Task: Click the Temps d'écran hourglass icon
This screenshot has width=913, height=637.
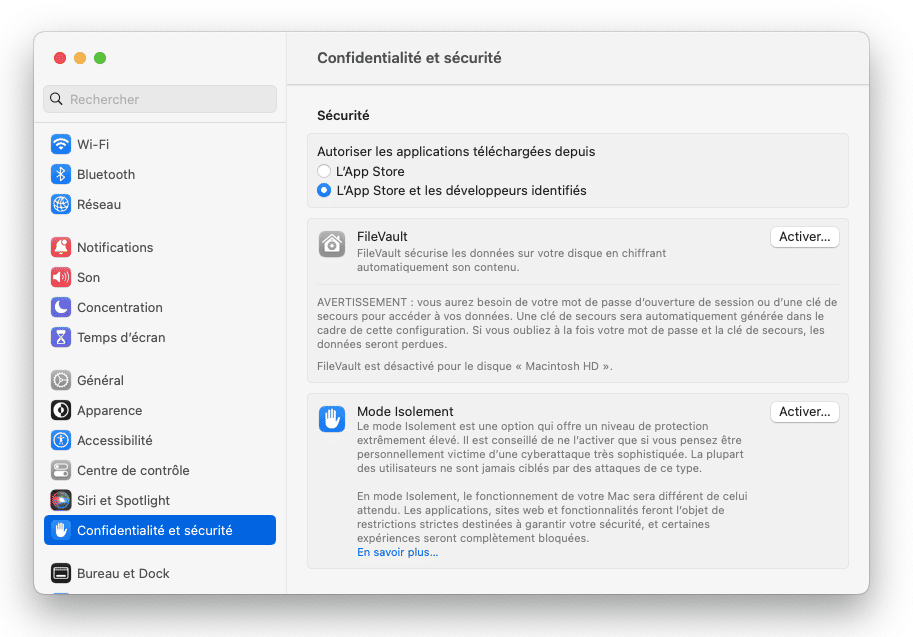Action: 61,337
